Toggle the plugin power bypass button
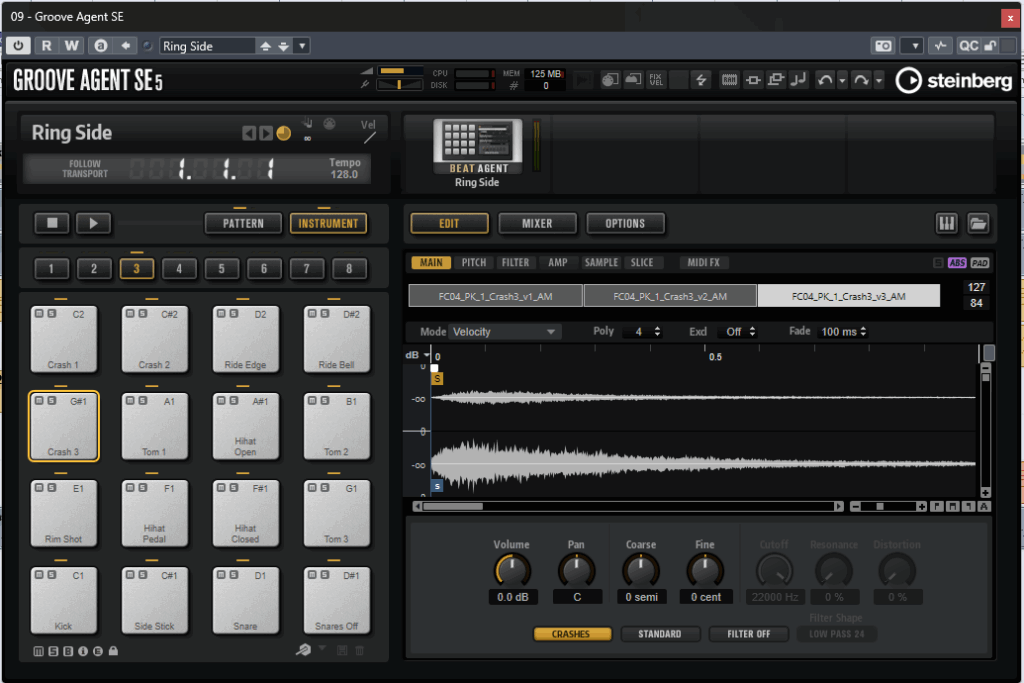 click(x=19, y=46)
